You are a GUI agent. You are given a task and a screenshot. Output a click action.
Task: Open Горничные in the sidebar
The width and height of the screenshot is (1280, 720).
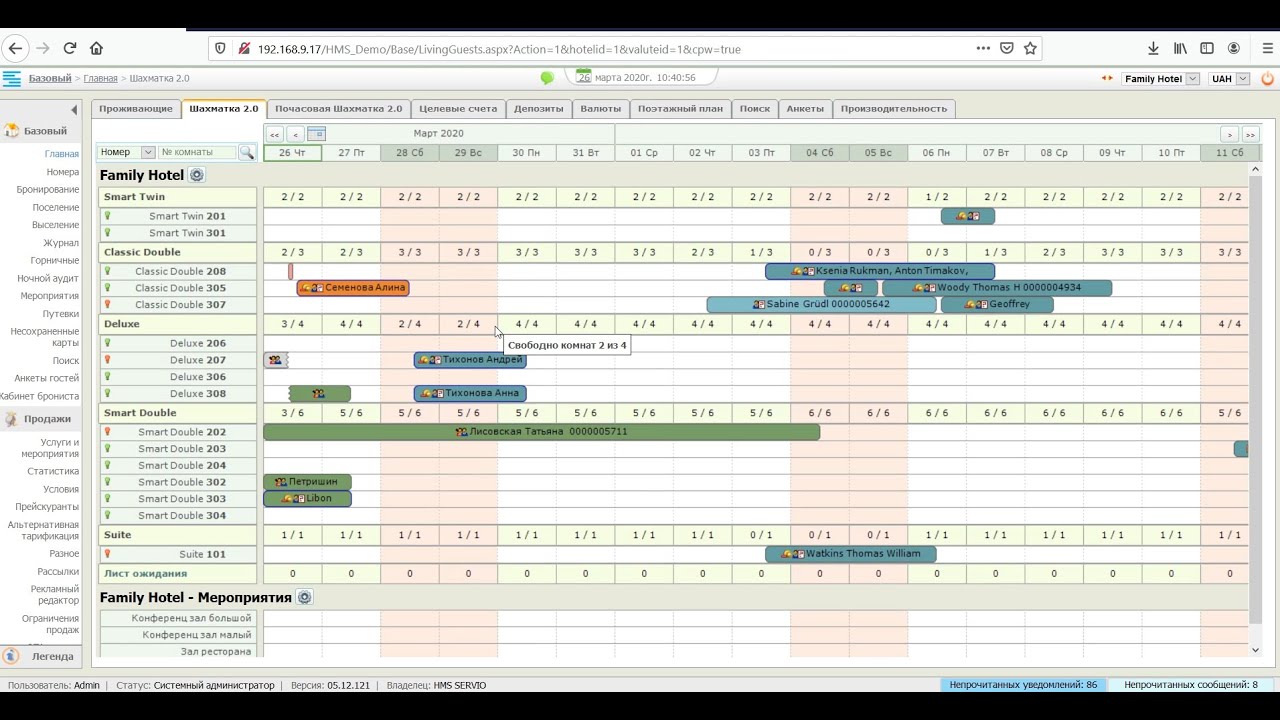tap(55, 260)
